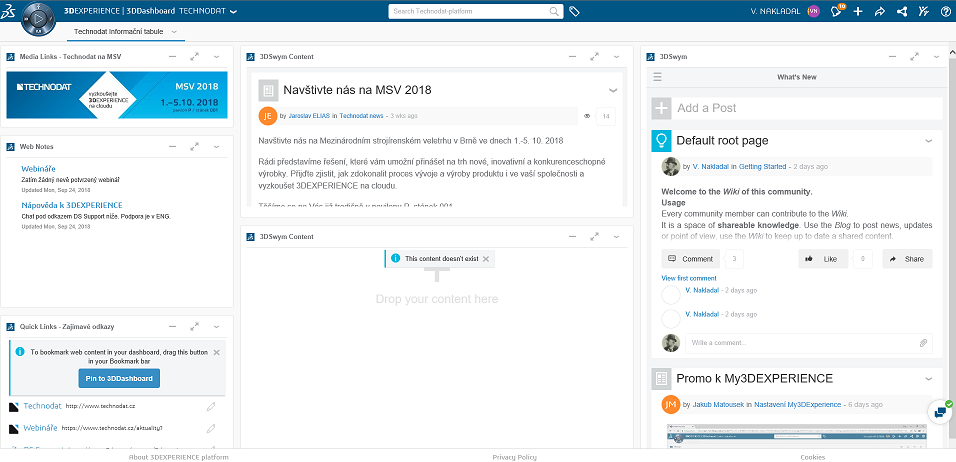Image resolution: width=956 pixels, height=462 pixels.
Task: Open the 3DEXPERIENCE compass
Action: [38, 19]
